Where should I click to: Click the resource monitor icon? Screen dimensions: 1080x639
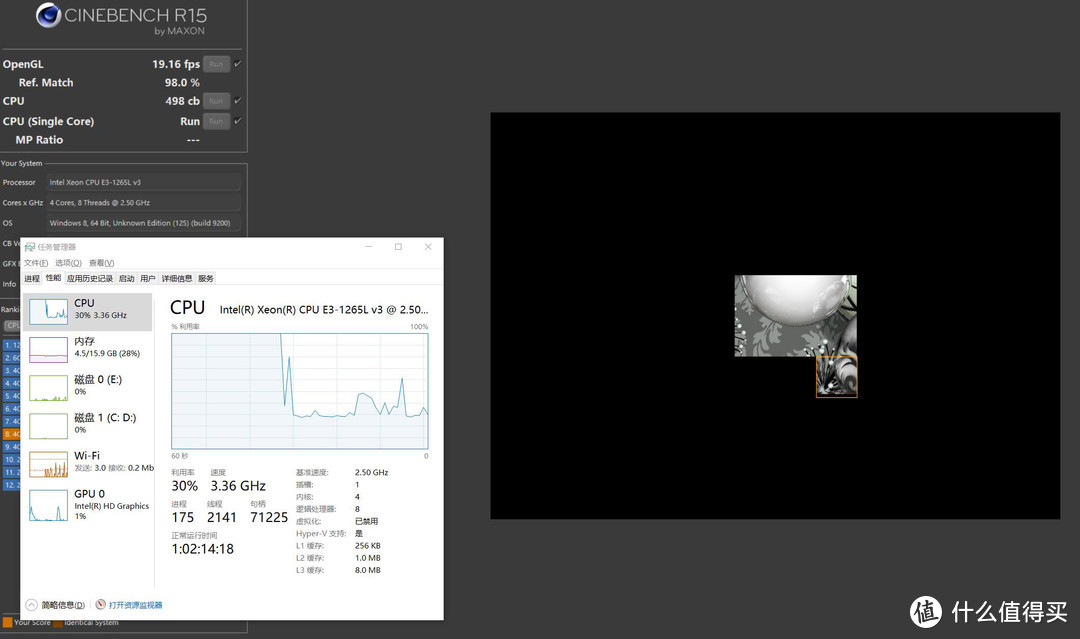pos(100,605)
